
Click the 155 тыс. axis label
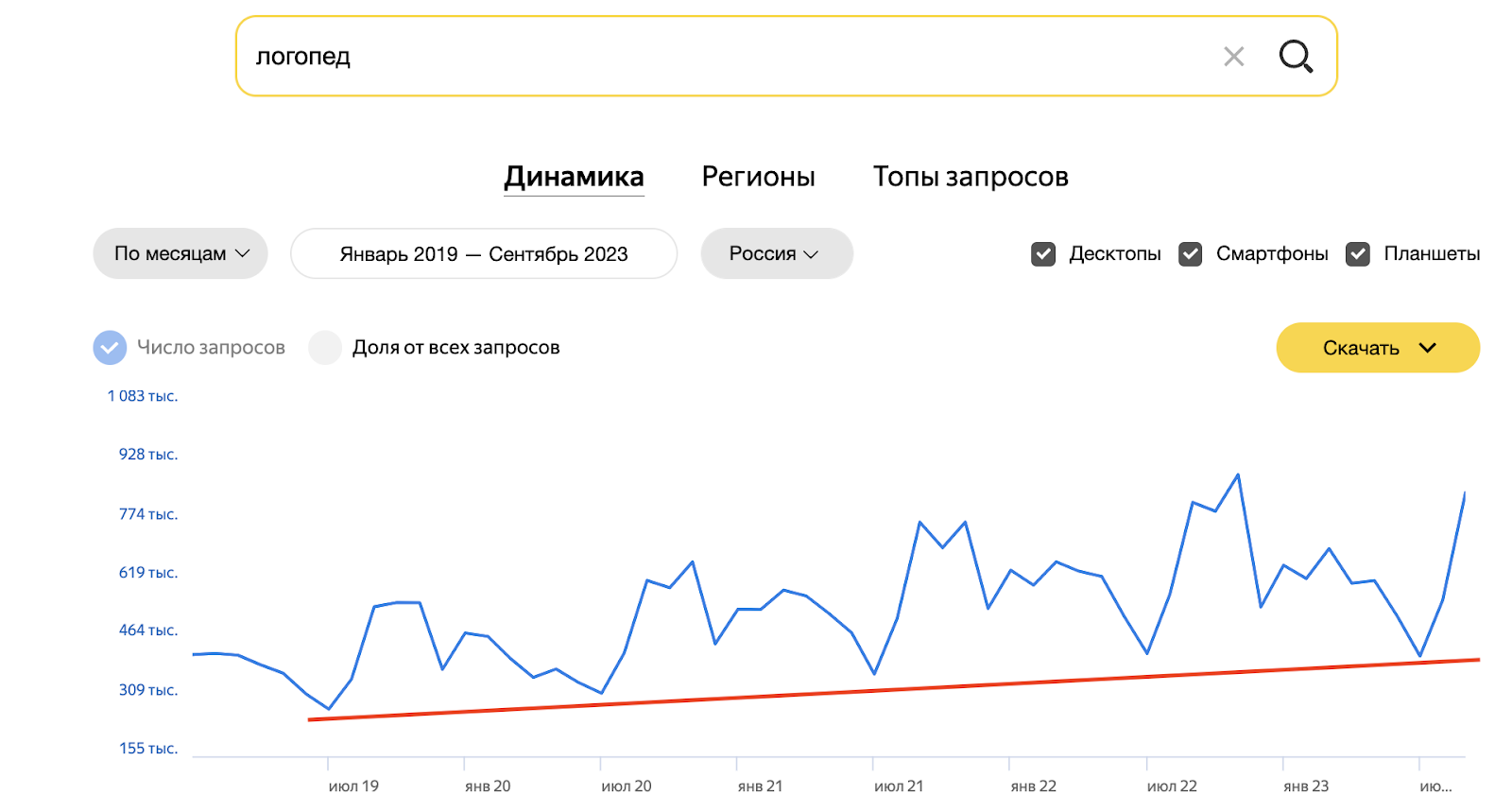tap(148, 749)
